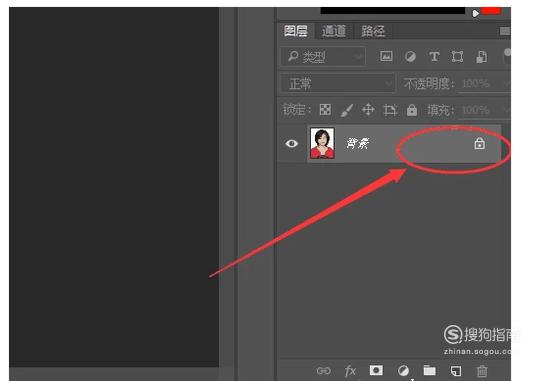Click the link layers chain icon

pyautogui.click(x=323, y=371)
